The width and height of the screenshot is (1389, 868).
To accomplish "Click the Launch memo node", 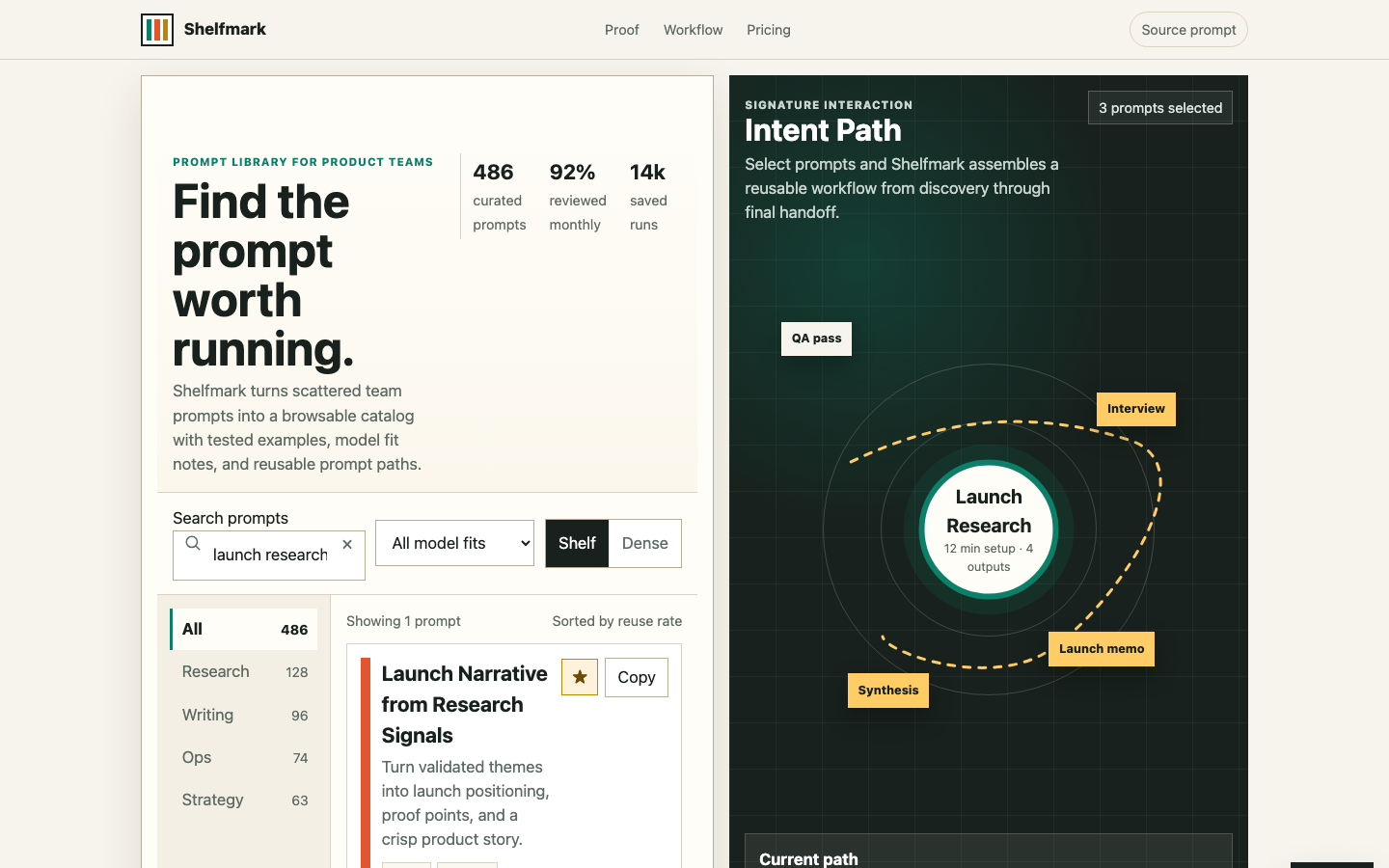I will pyautogui.click(x=1102, y=649).
